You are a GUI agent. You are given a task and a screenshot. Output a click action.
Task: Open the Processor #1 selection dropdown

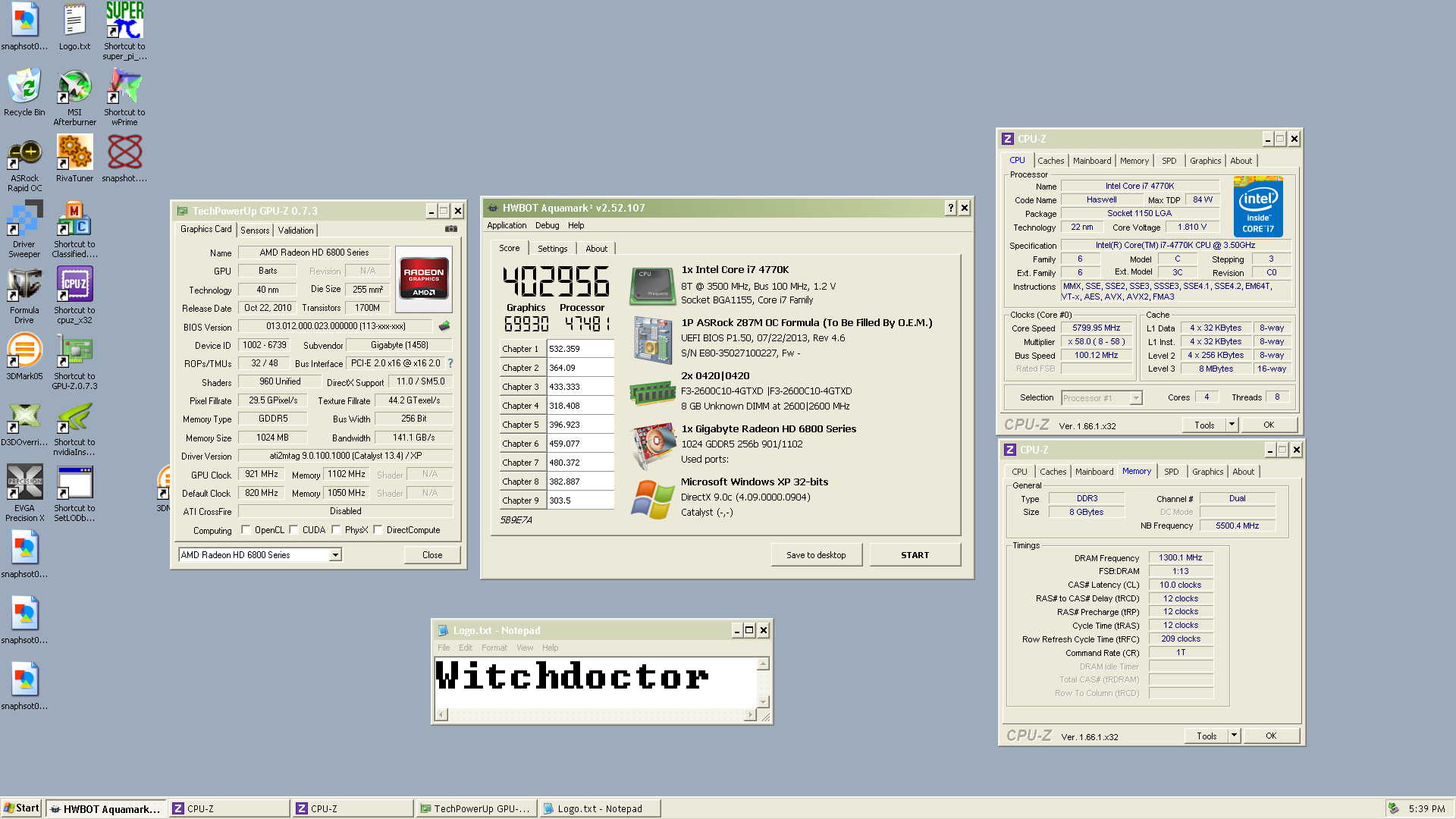click(x=1136, y=398)
